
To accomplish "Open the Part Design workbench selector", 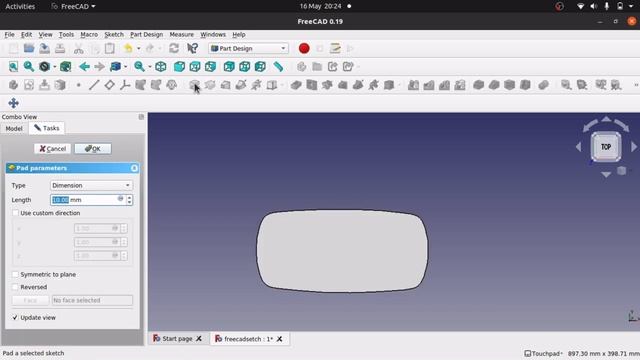I will coord(248,48).
